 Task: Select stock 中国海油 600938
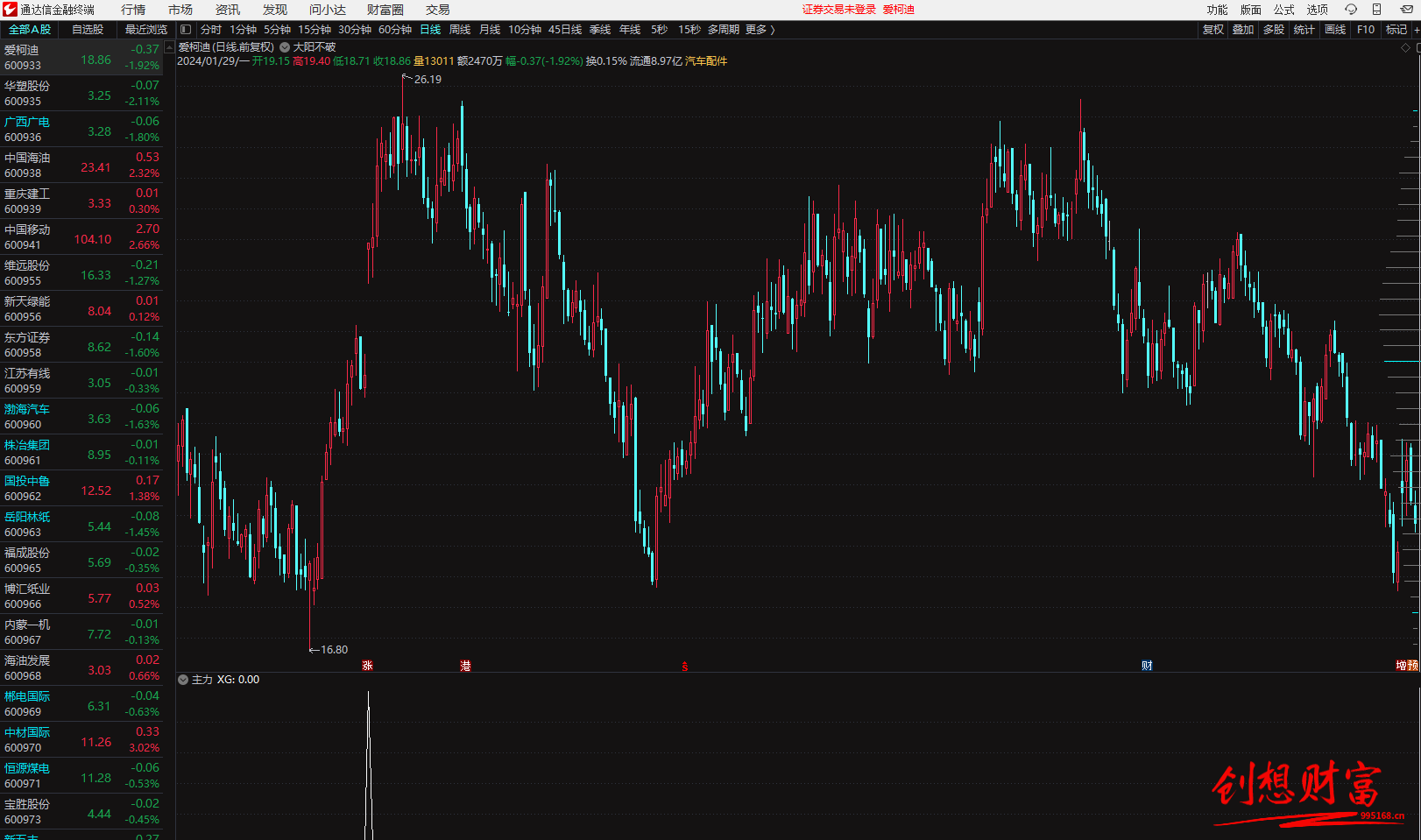[81, 165]
